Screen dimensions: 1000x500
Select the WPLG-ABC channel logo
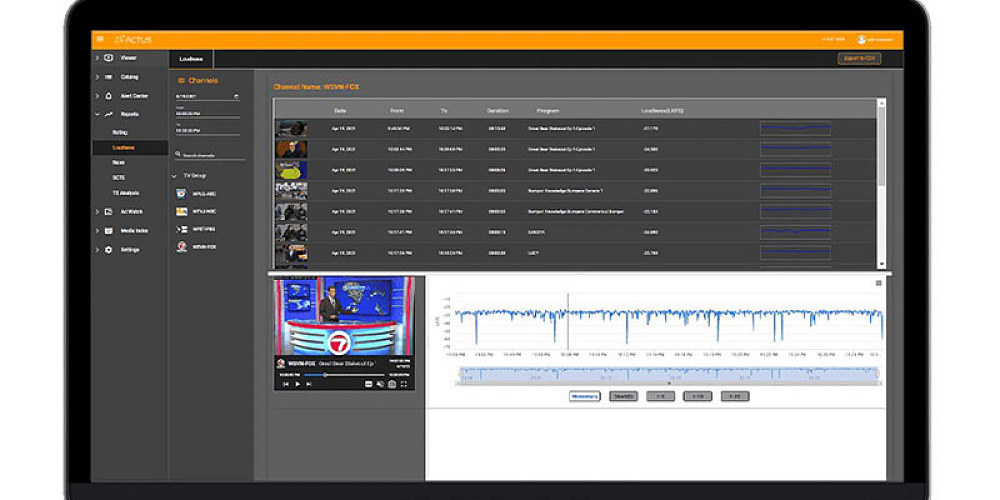[181, 194]
